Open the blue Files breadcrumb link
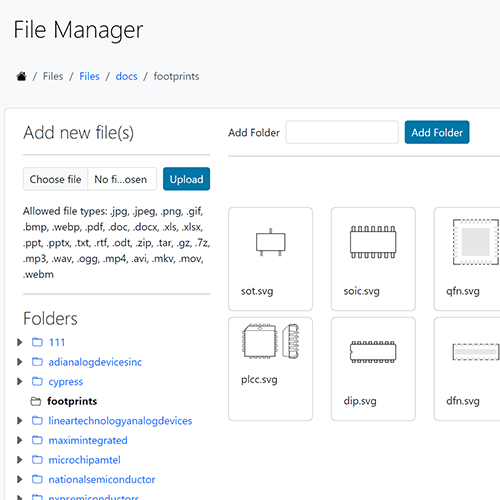 [x=89, y=76]
